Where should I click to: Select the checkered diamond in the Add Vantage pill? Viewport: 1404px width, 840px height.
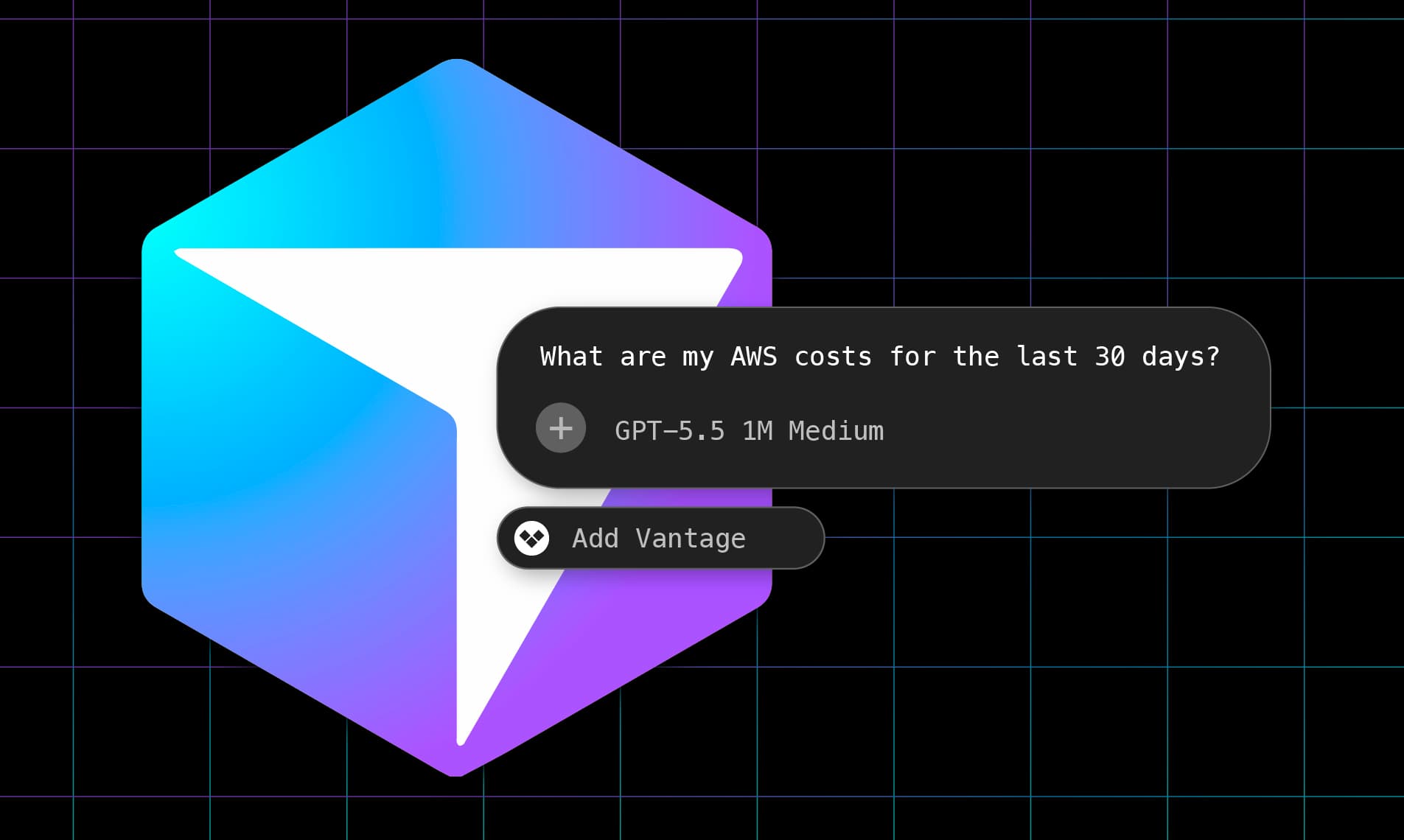534,538
